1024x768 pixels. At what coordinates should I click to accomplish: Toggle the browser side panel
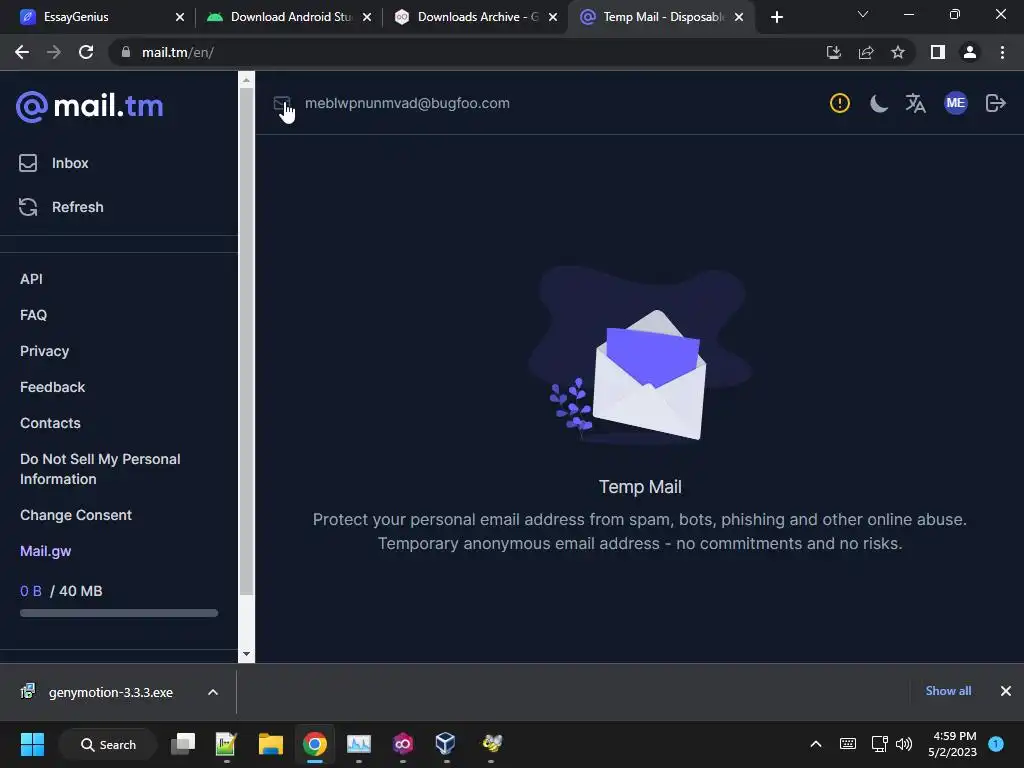938,52
